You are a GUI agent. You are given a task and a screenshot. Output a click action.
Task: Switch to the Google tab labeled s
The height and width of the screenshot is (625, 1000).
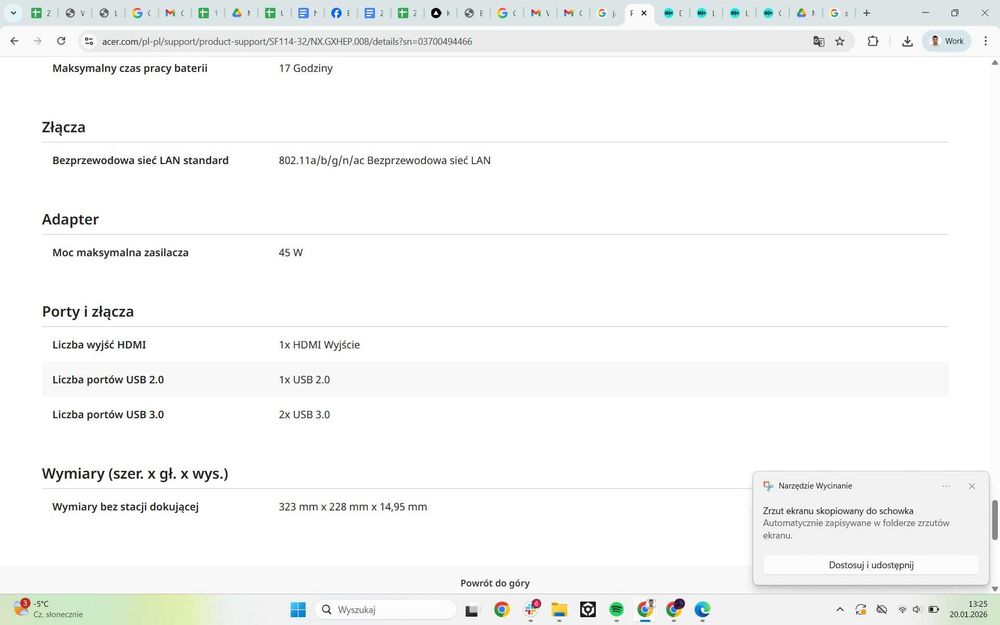click(839, 13)
